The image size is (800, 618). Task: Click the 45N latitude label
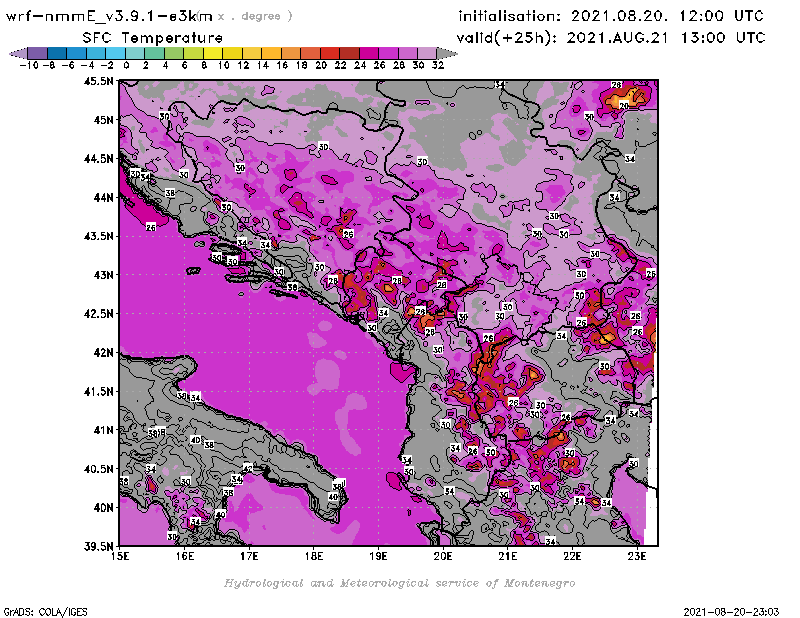103,120
